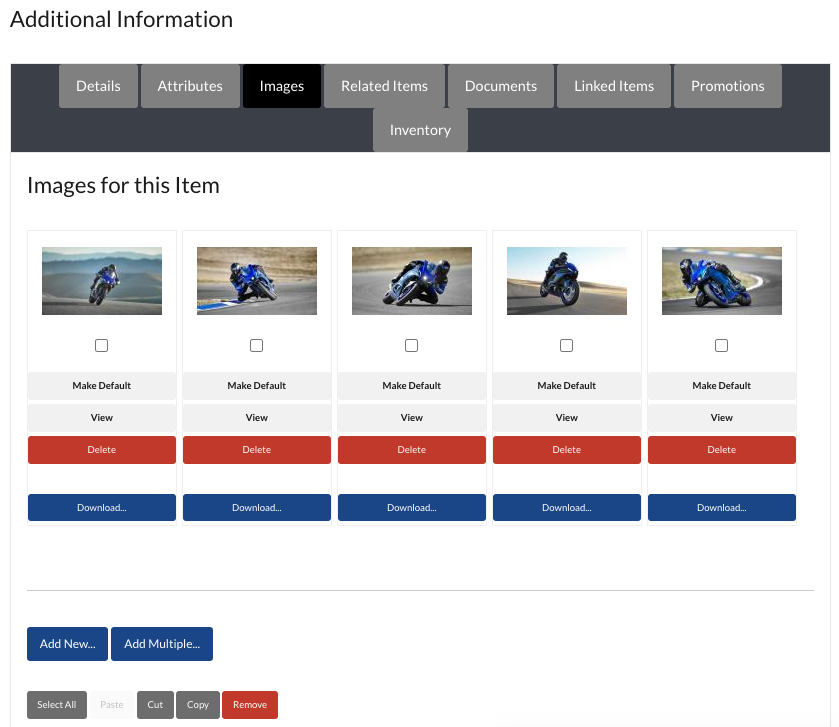Open the Attributes tab
Viewport: 839px width, 727px height.
click(x=190, y=86)
